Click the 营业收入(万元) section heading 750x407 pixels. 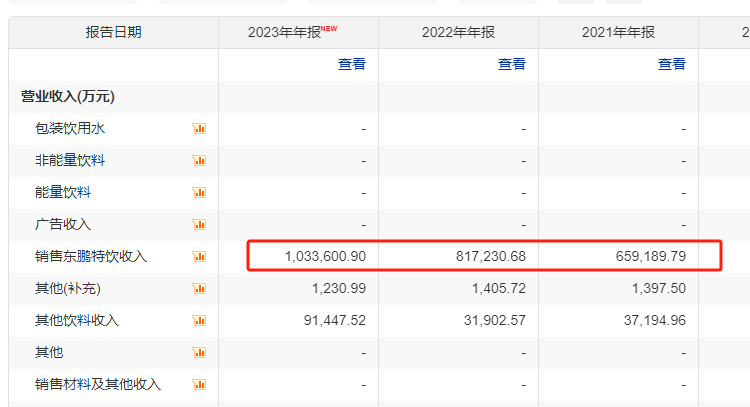pyautogui.click(x=68, y=97)
